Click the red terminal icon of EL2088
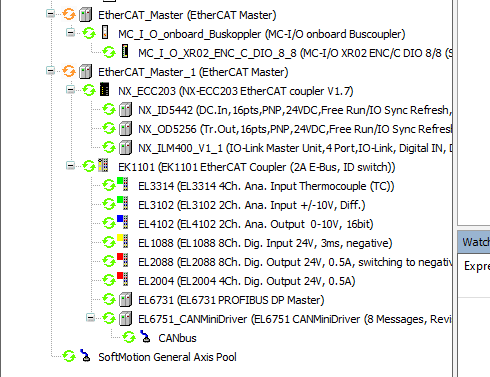The height and width of the screenshot is (377, 490). 123,260
